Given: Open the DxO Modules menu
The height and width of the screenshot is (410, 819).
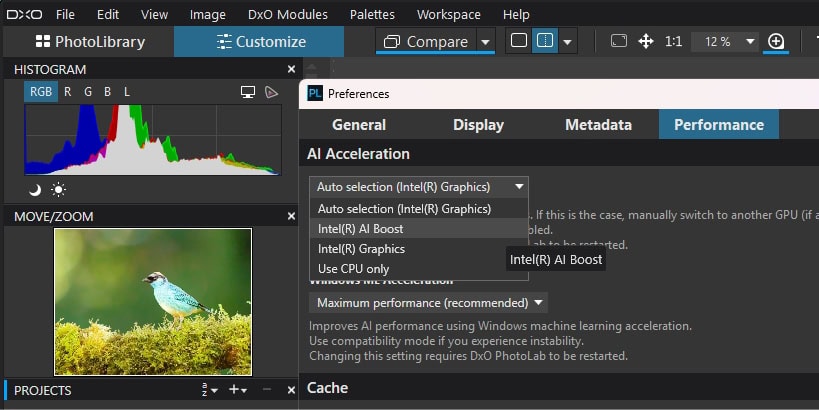Looking at the screenshot, I should pyautogui.click(x=288, y=14).
